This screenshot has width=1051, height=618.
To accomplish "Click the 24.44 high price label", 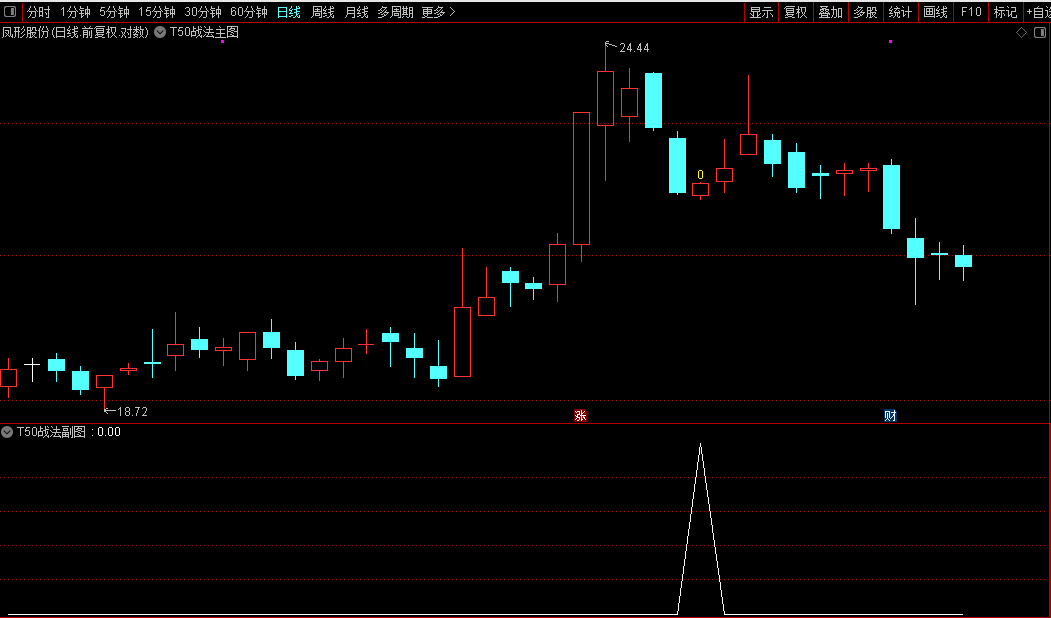I will (634, 48).
